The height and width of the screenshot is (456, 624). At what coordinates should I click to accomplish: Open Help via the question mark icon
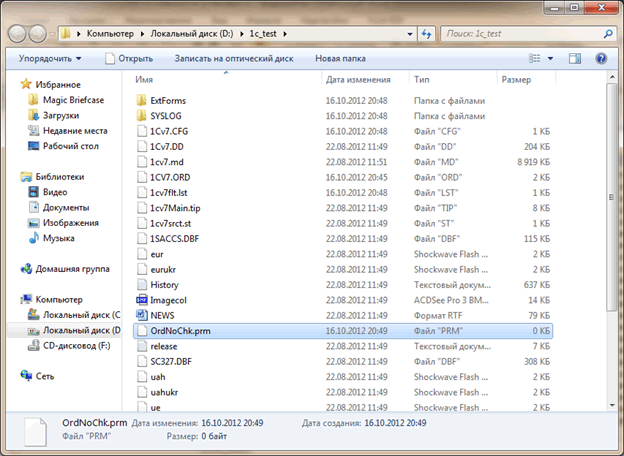pyautogui.click(x=601, y=58)
